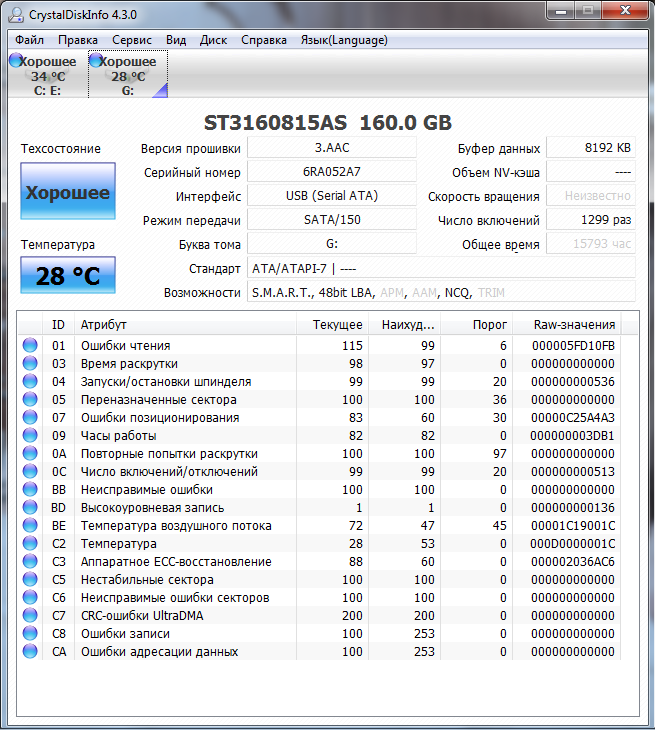
Task: Click the total hours field 15793 час
Action: coord(591,243)
